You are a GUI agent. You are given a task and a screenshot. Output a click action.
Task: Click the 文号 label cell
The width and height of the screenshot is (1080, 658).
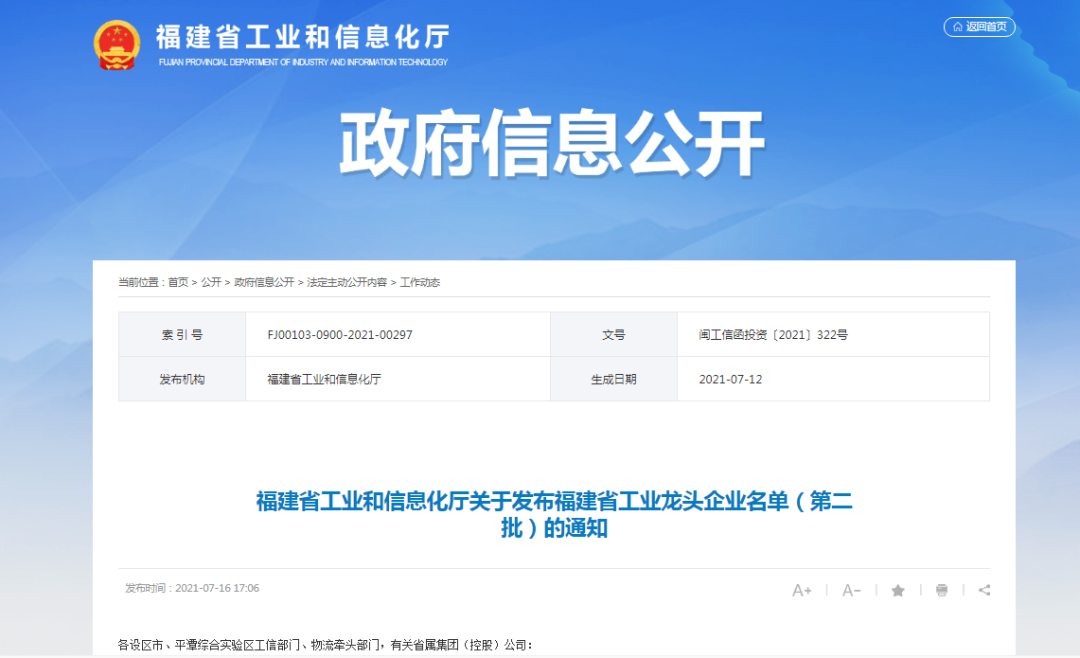click(x=614, y=335)
